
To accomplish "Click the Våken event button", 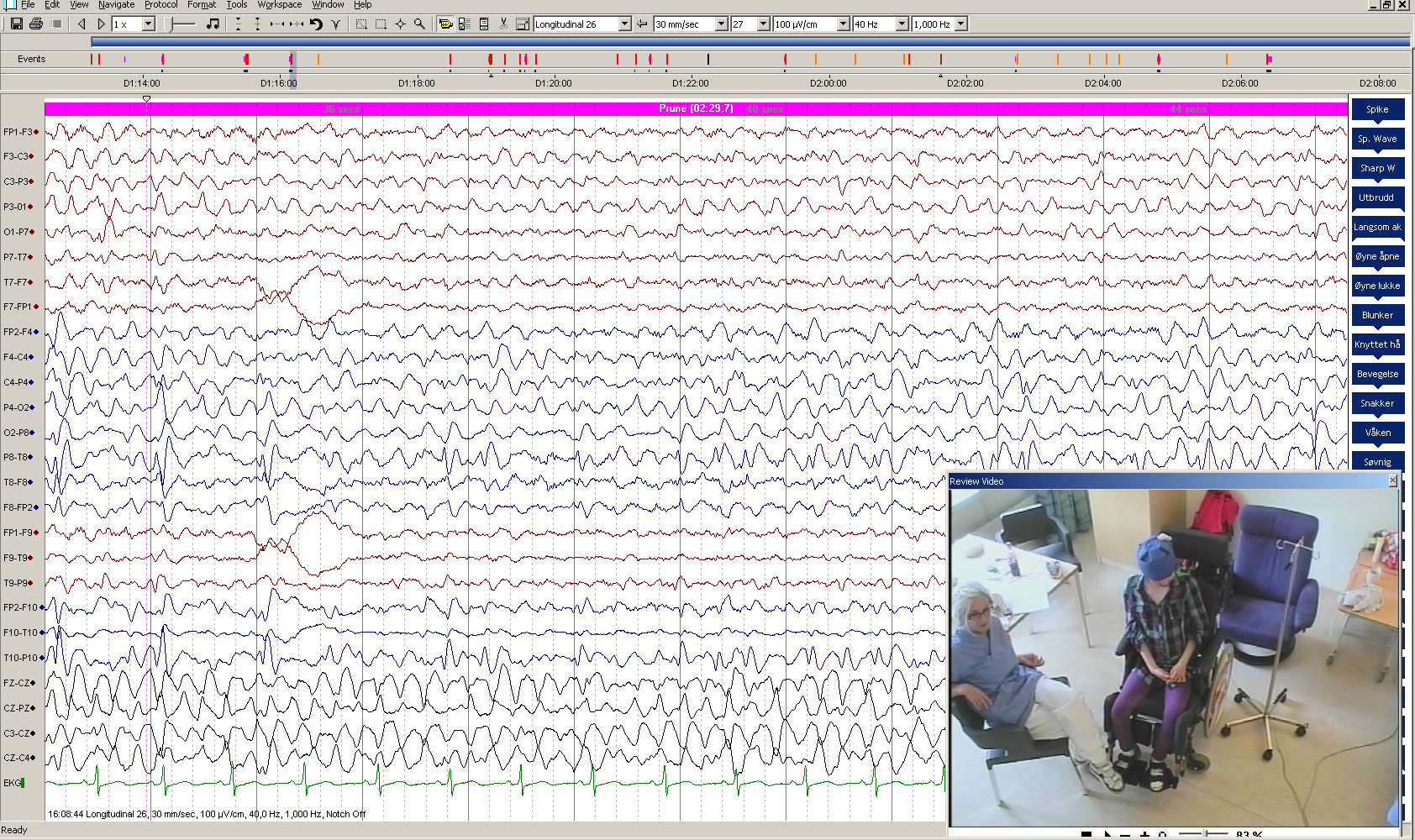I will [1377, 433].
